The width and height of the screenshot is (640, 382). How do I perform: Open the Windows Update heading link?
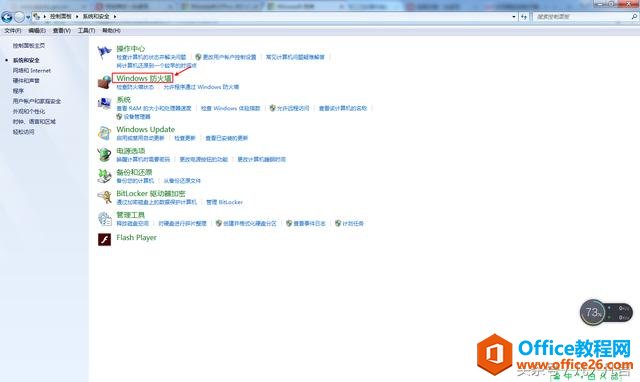click(146, 129)
